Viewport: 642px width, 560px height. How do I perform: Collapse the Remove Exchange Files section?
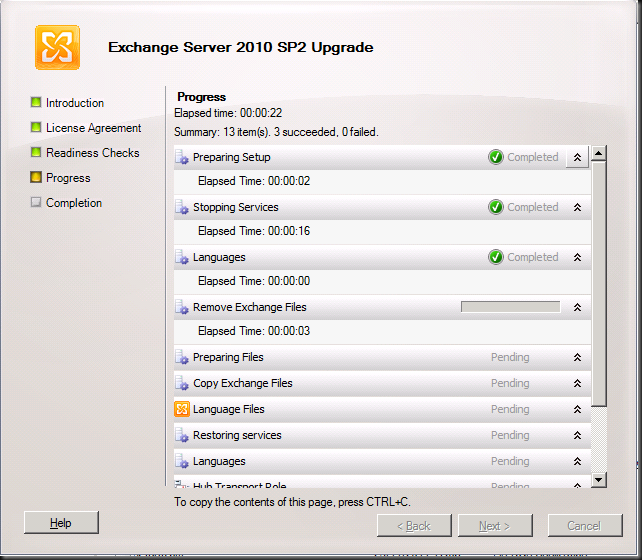(x=577, y=307)
